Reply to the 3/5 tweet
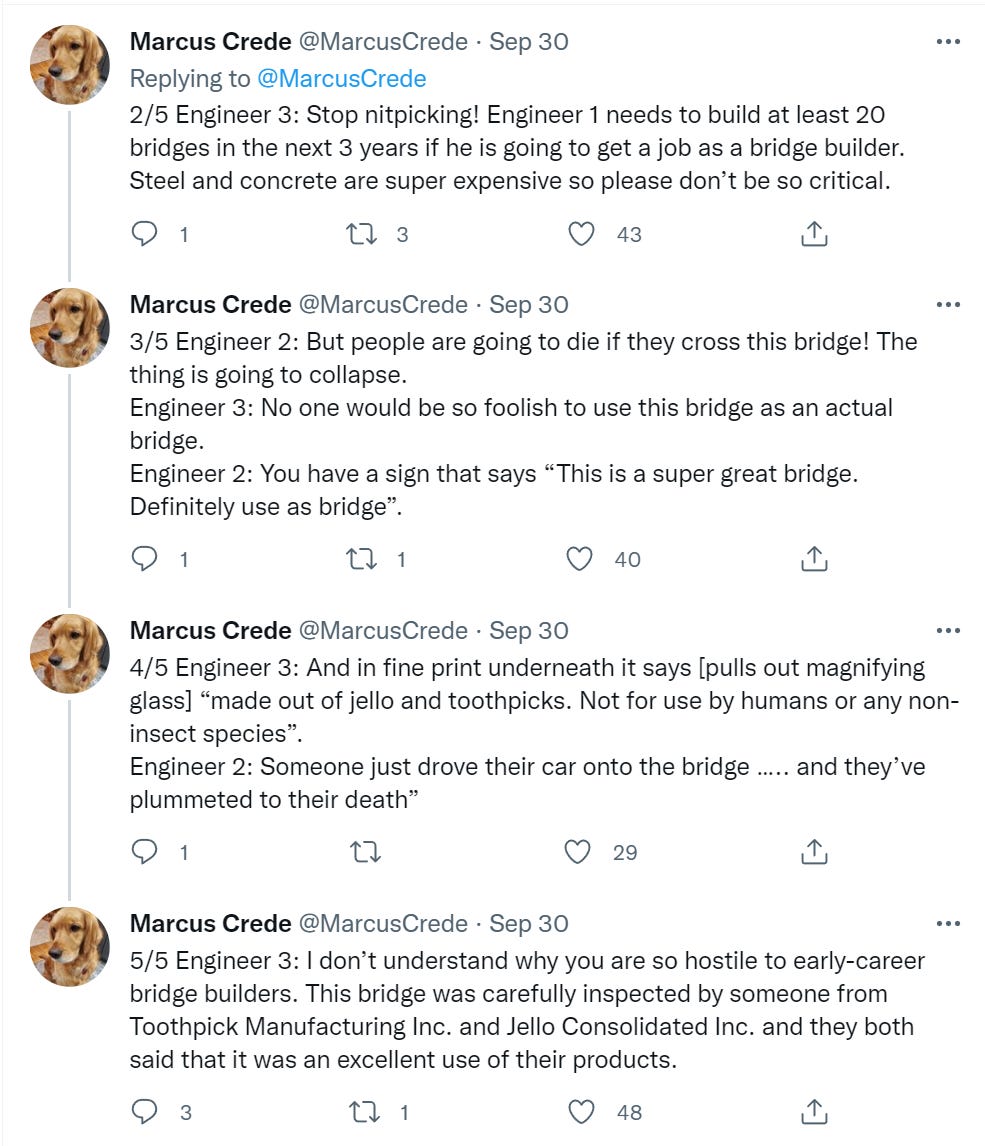Image resolution: width=985 pixels, height=1146 pixels. [146, 559]
